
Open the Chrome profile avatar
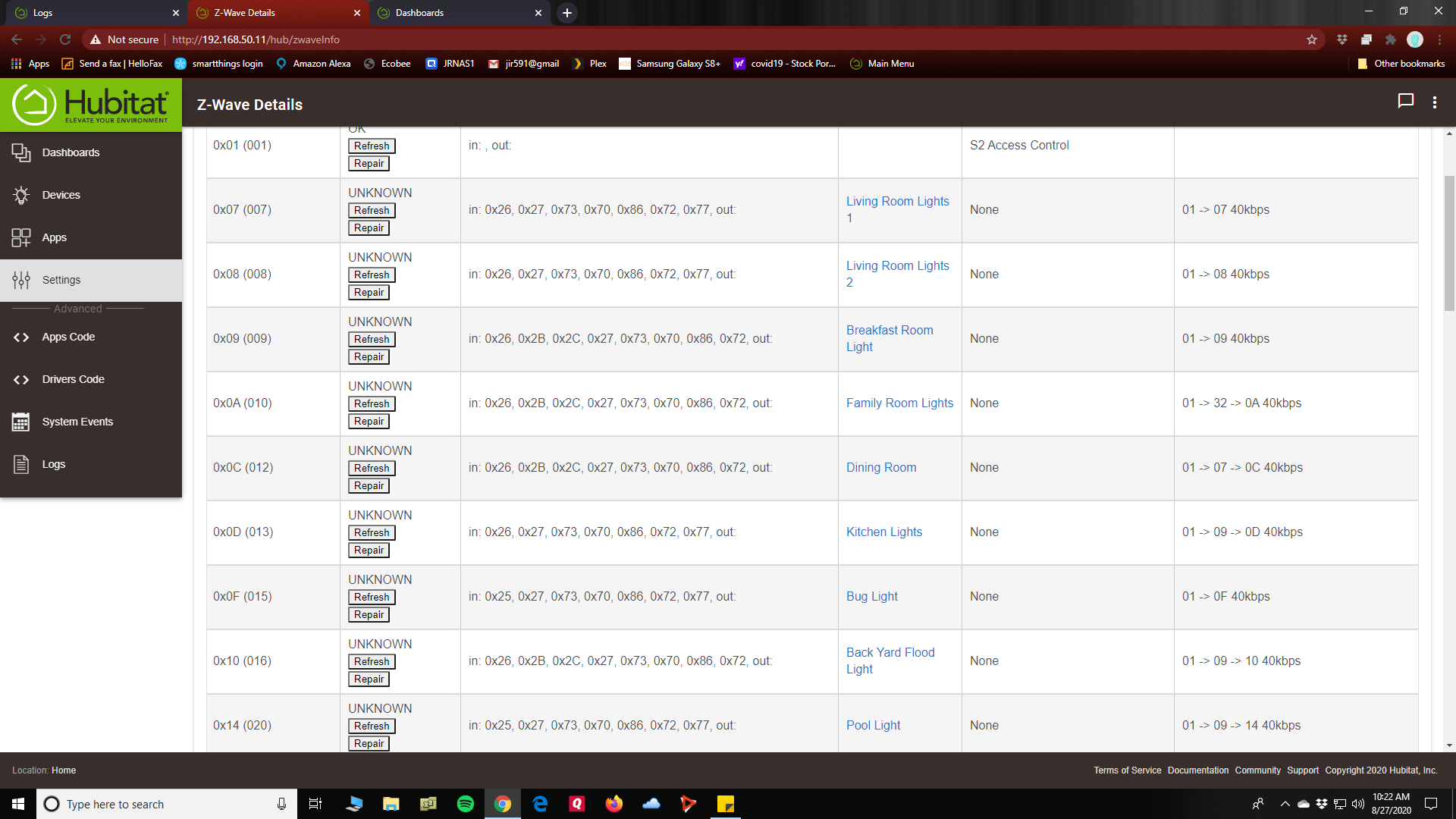(1415, 39)
